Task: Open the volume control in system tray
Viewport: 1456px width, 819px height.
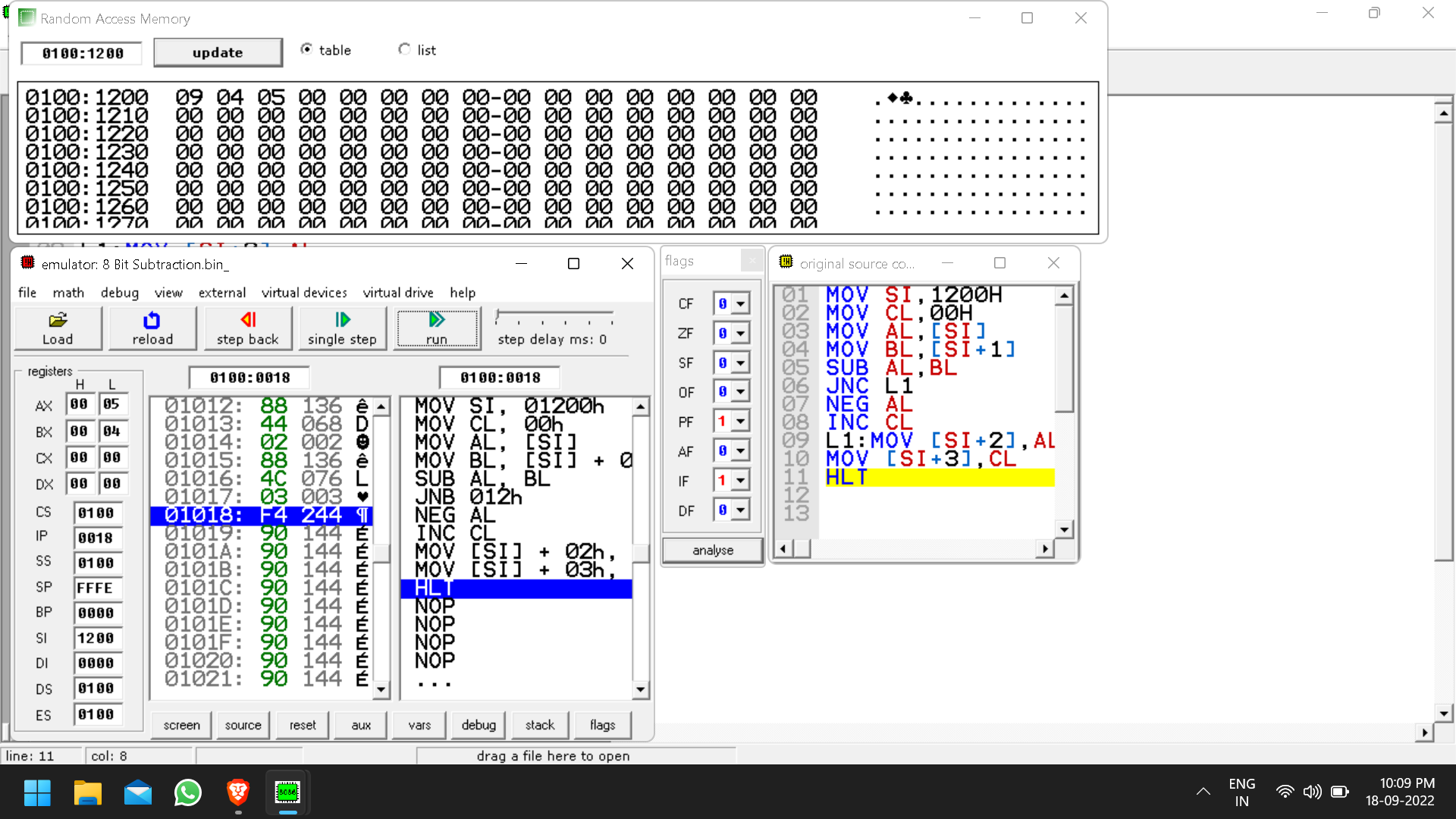Action: (1312, 792)
